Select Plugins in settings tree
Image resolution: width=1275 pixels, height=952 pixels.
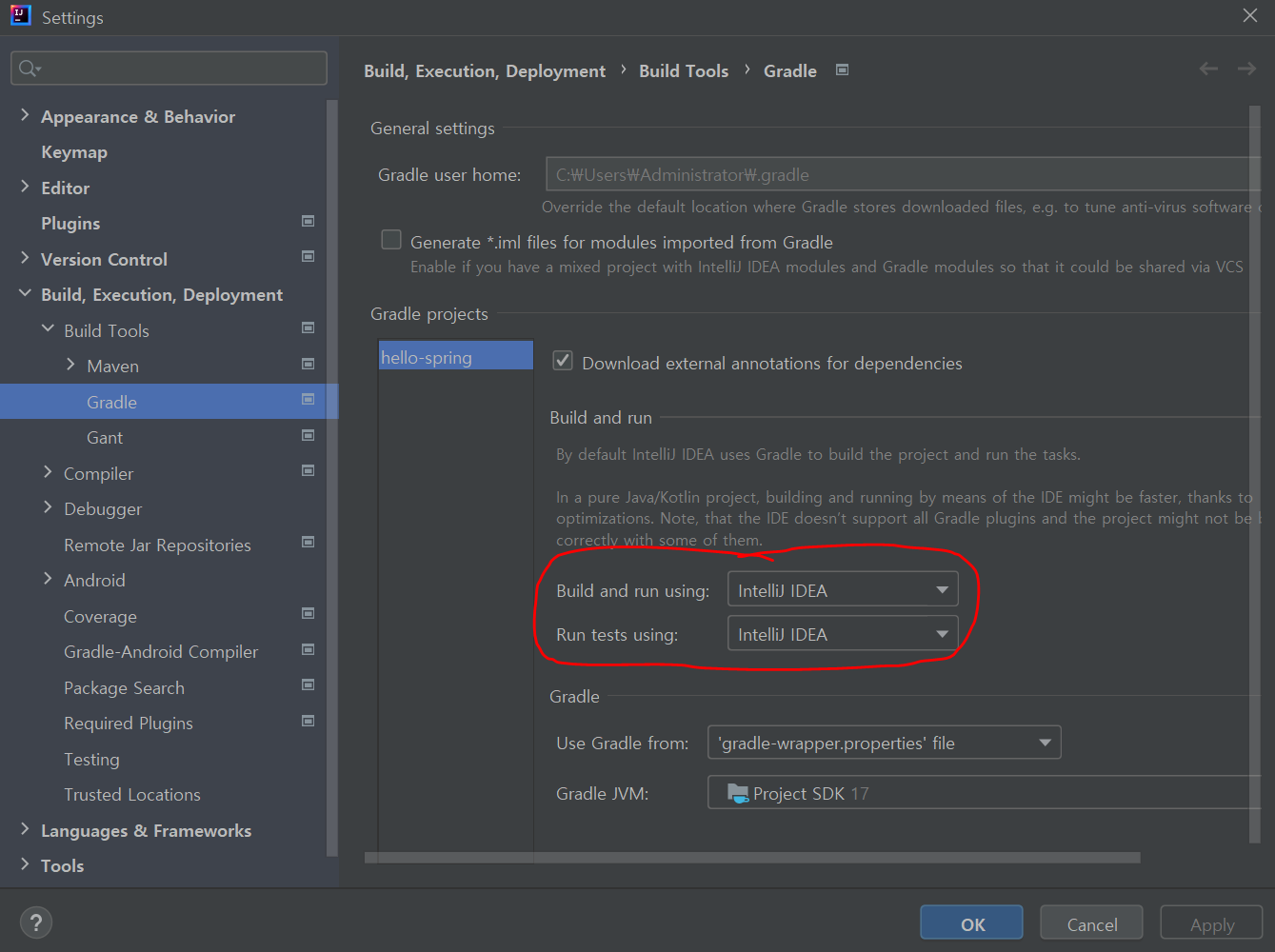click(x=70, y=224)
